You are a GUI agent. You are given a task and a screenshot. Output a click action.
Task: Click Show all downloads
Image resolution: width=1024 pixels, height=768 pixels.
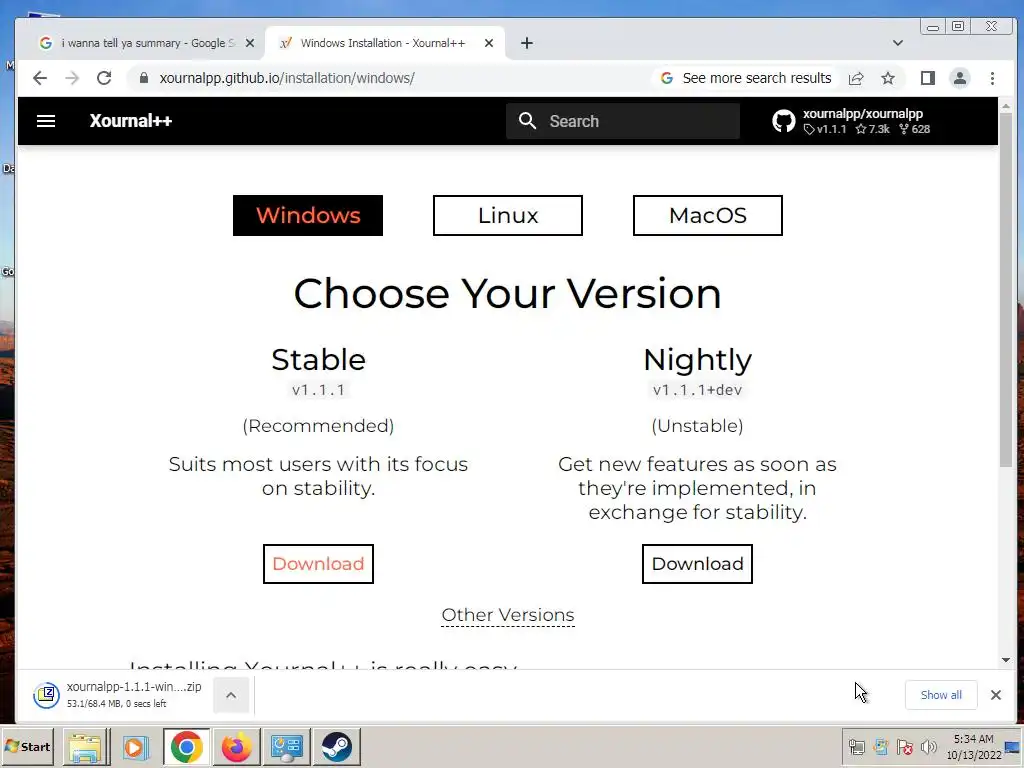point(941,695)
